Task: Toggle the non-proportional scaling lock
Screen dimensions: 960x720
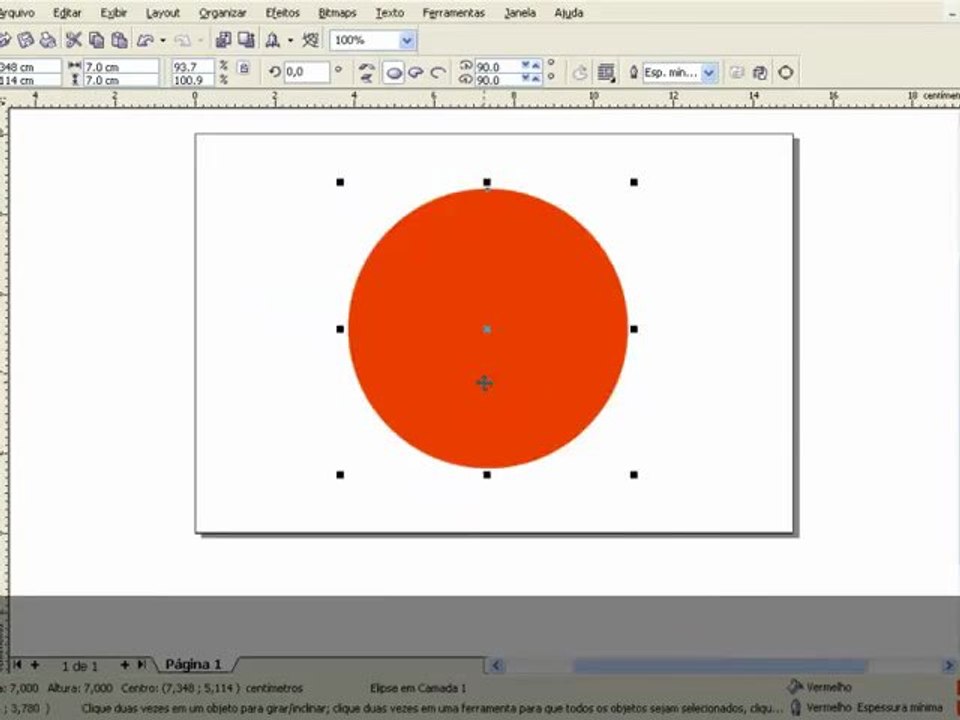Action: click(244, 68)
